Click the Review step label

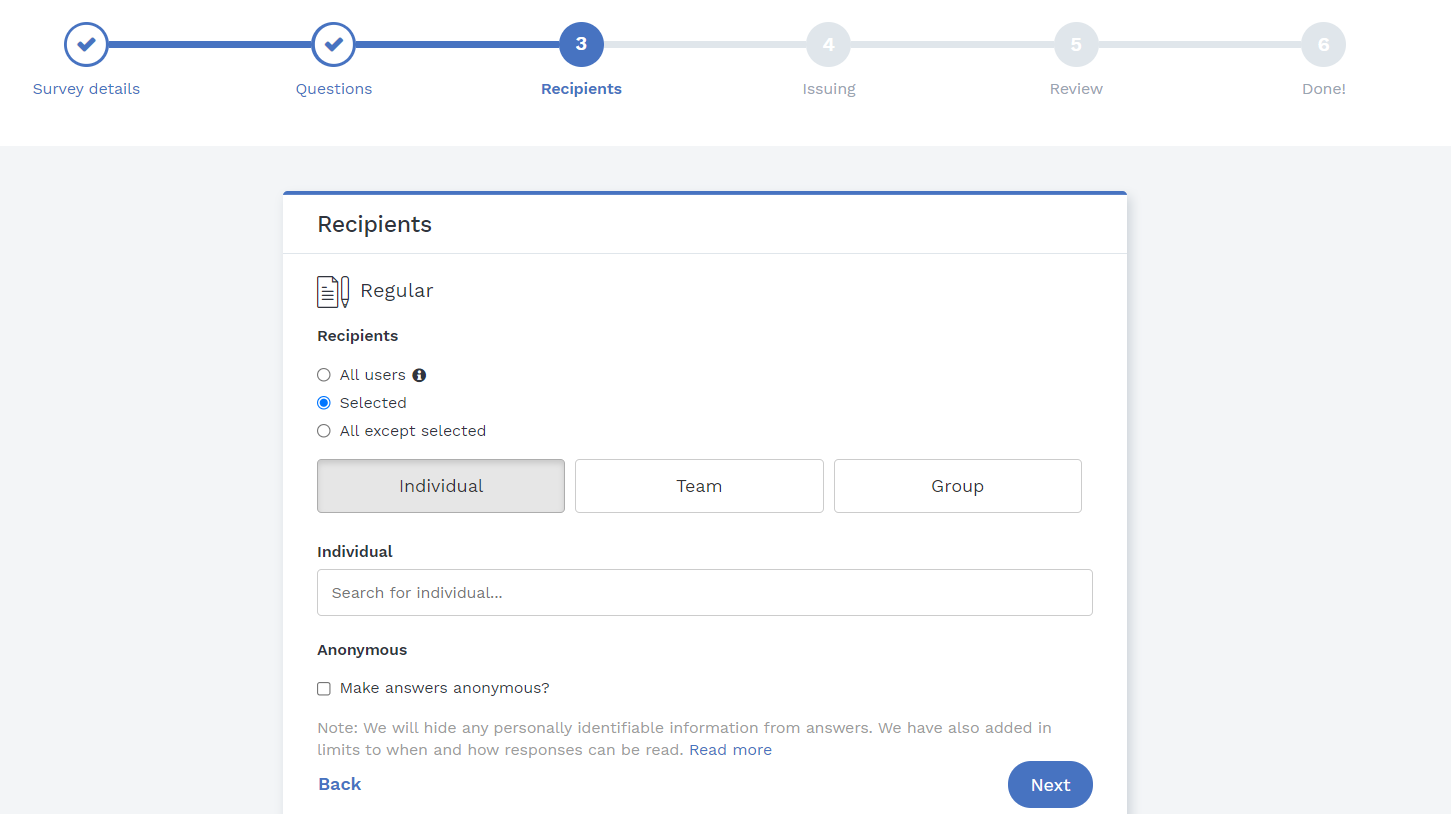(1076, 89)
